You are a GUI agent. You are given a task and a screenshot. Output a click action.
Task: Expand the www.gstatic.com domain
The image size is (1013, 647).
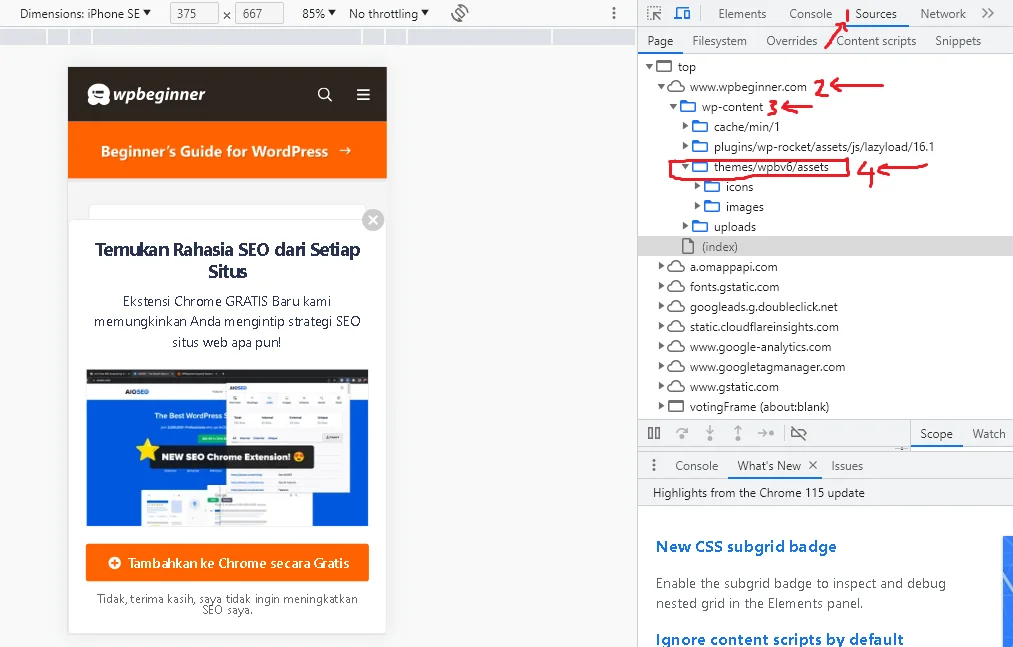(661, 387)
